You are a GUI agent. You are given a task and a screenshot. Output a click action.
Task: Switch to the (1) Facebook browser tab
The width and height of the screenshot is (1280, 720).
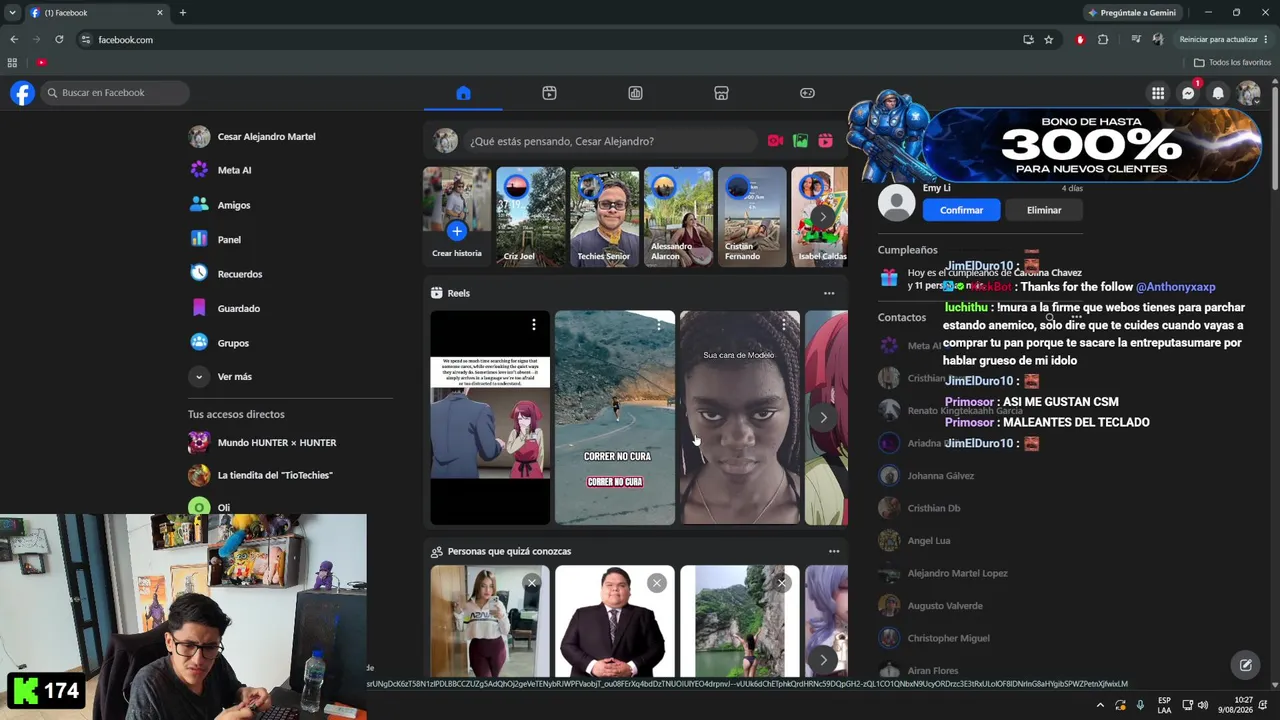pos(97,13)
